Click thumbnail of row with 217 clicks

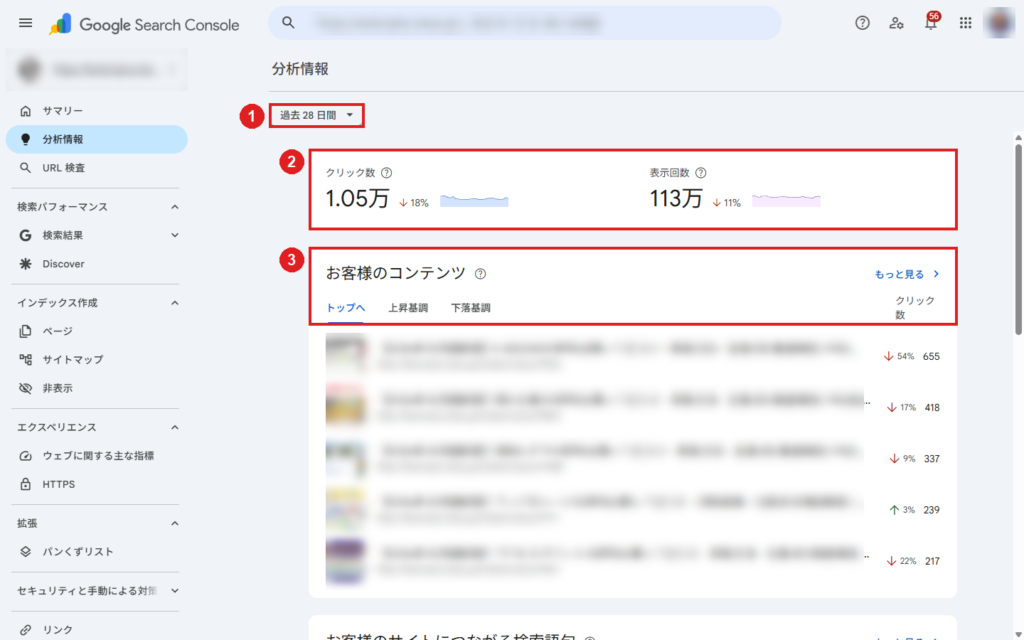coord(346,560)
